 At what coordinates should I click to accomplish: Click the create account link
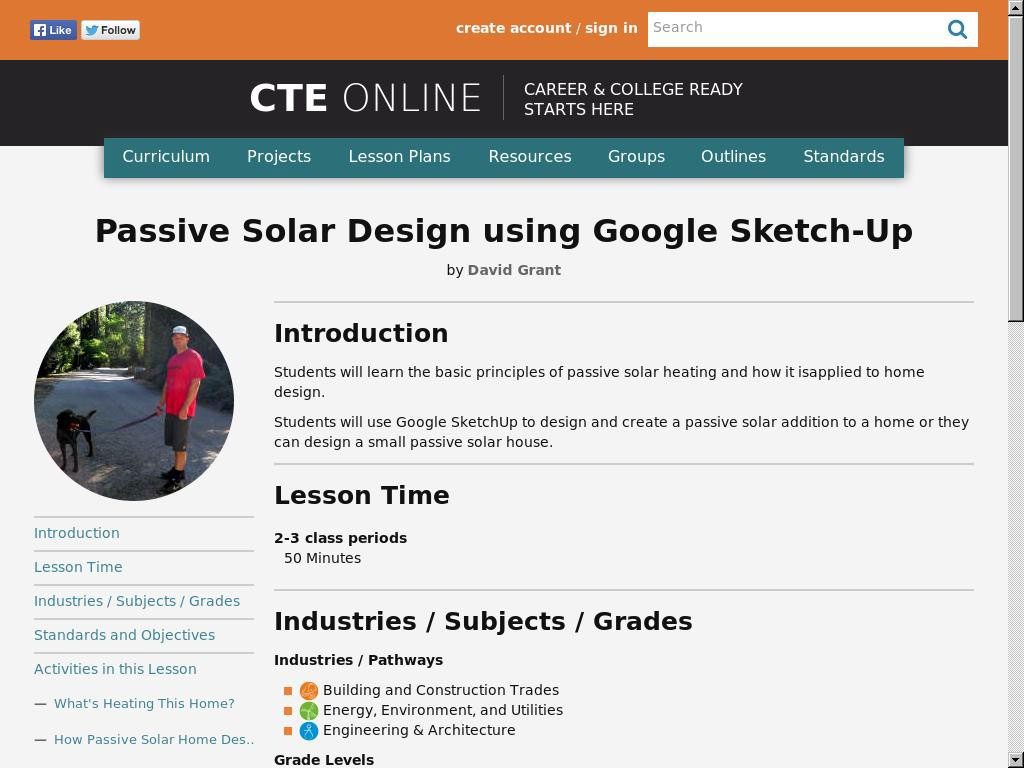click(x=513, y=28)
